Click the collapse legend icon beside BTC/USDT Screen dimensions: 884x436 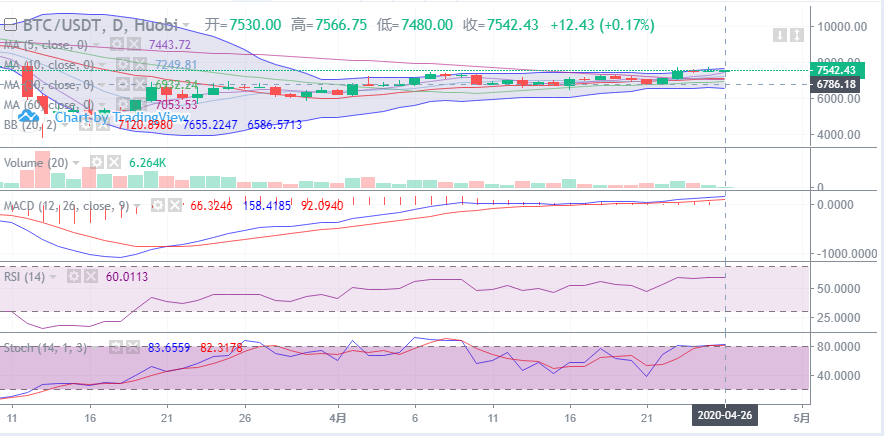pyautogui.click(x=11, y=25)
